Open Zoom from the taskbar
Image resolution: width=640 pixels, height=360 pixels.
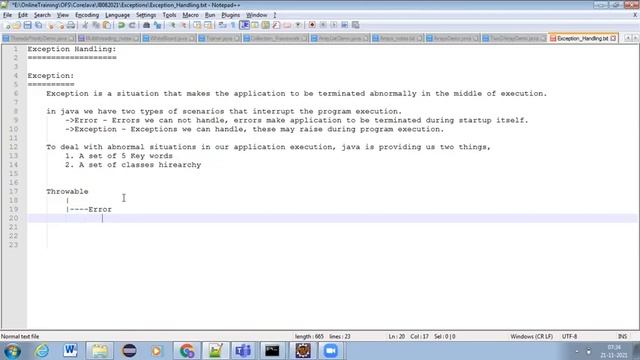331,351
